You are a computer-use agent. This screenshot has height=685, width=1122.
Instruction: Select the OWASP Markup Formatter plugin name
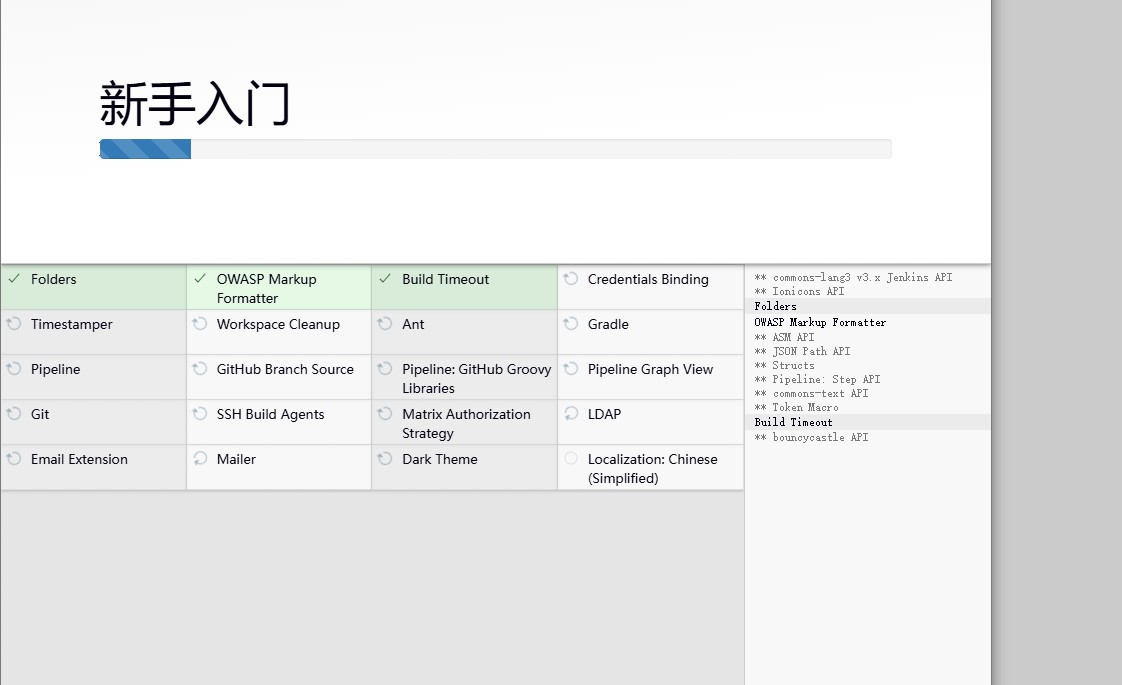coord(266,288)
